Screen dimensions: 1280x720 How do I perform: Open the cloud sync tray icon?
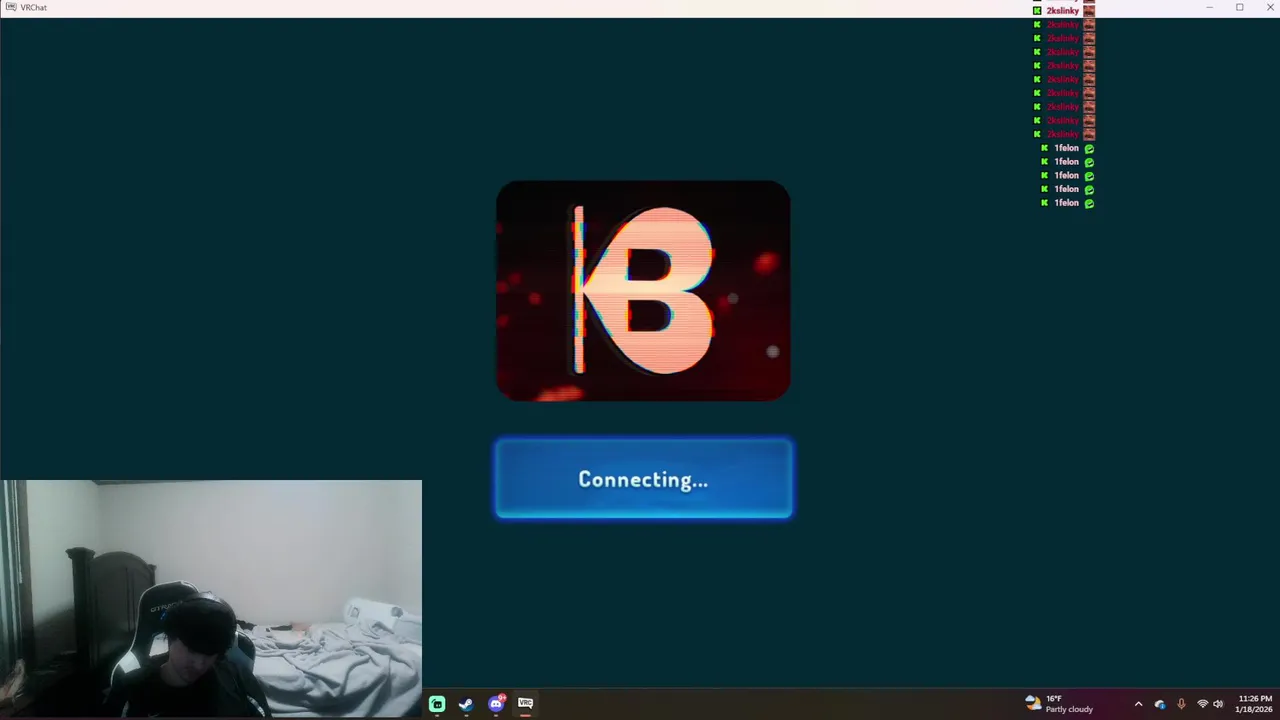[x=1160, y=704]
